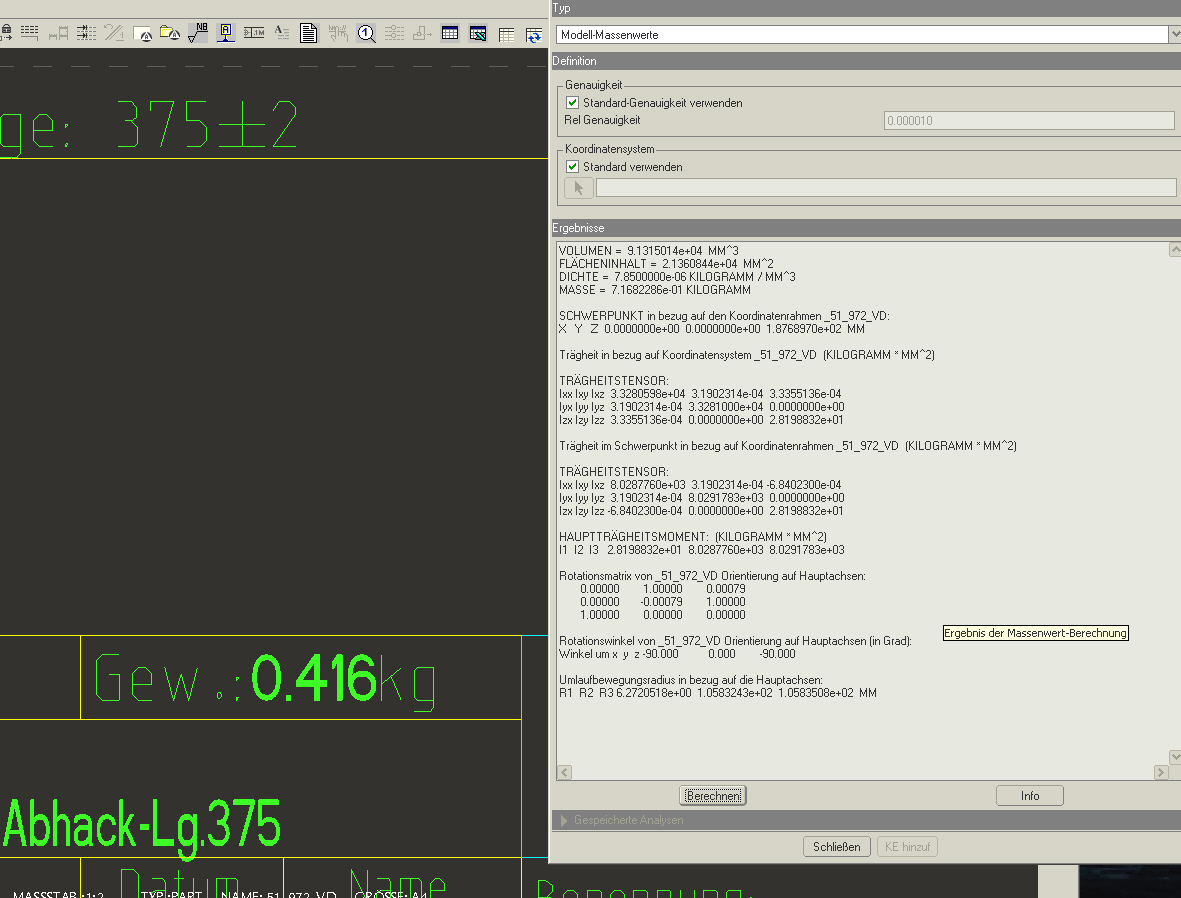1181x898 pixels.
Task: Open the geometric tolerance .1M tool
Action: (254, 32)
